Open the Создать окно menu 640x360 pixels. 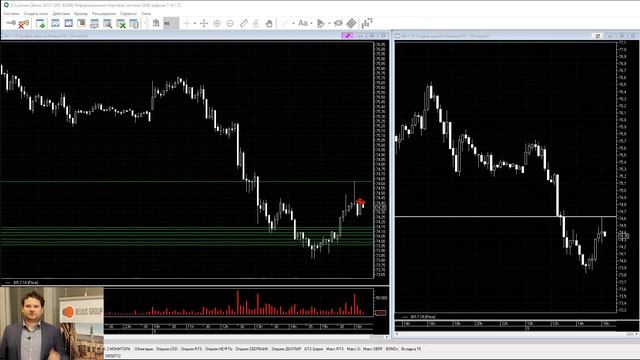36,13
